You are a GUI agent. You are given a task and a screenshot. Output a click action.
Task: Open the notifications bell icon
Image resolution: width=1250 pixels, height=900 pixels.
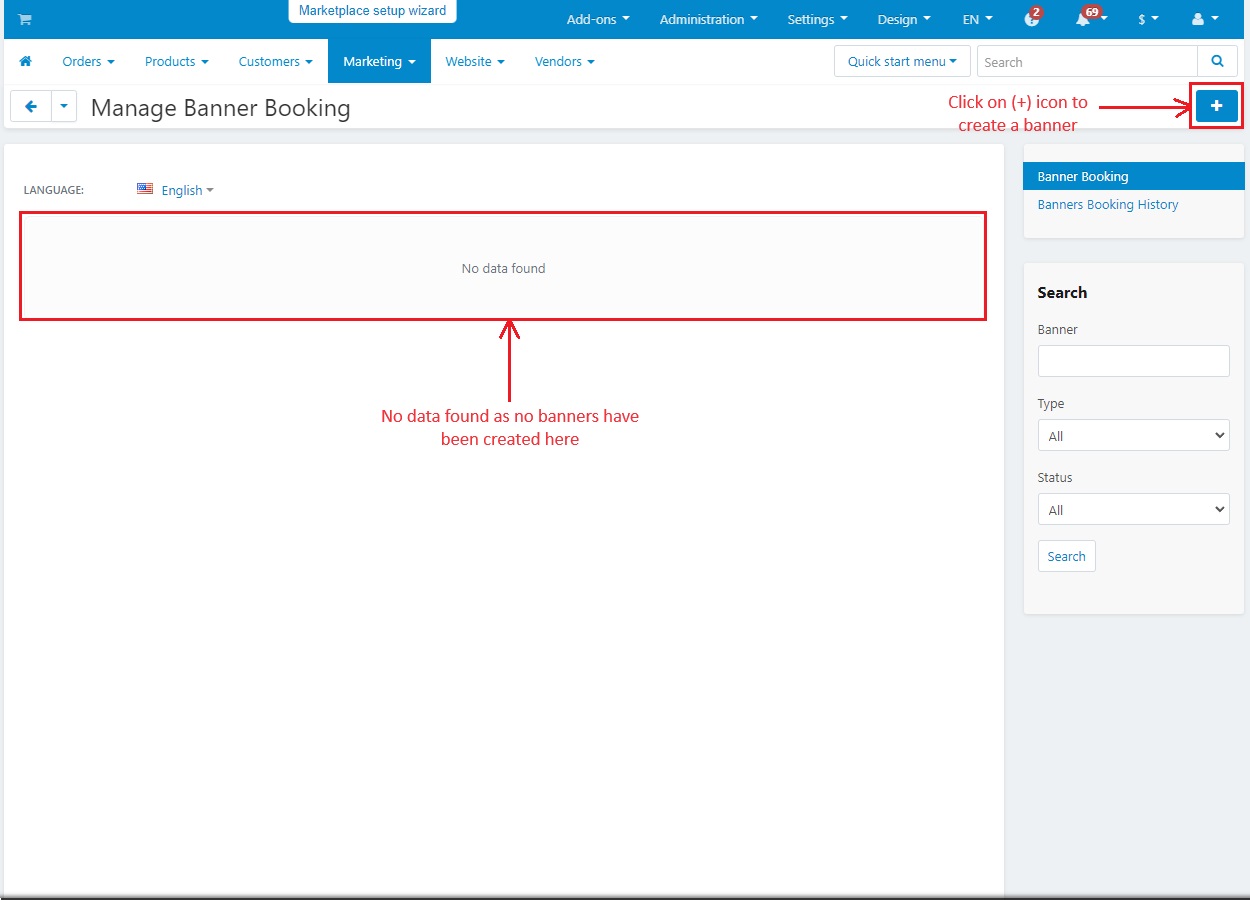[1083, 19]
